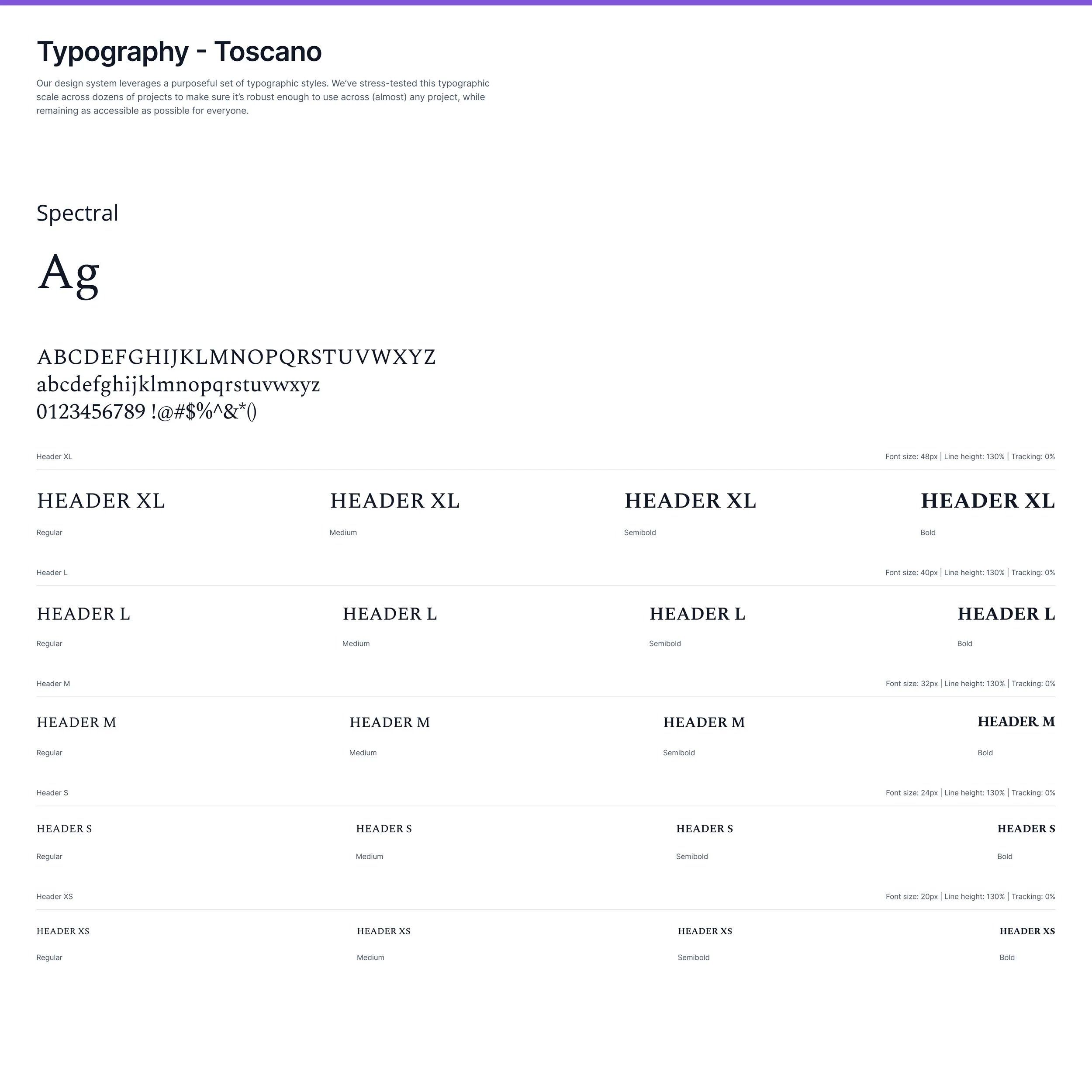Screen dimensions: 1092x1092
Task: Select the Bold HEADER XL sample
Action: point(987,501)
